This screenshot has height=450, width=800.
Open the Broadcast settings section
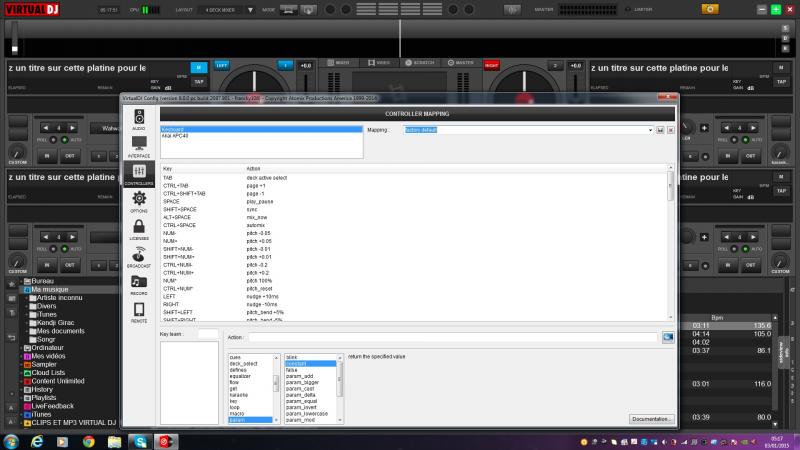click(139, 258)
